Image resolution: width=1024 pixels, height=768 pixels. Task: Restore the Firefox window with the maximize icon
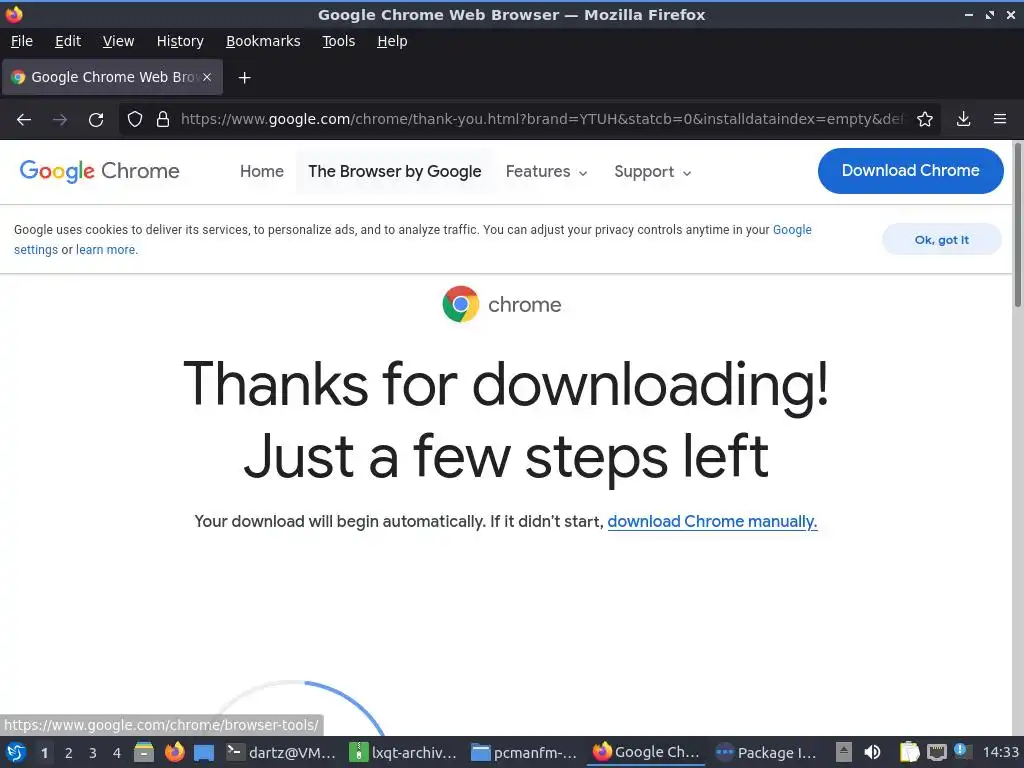click(x=990, y=14)
